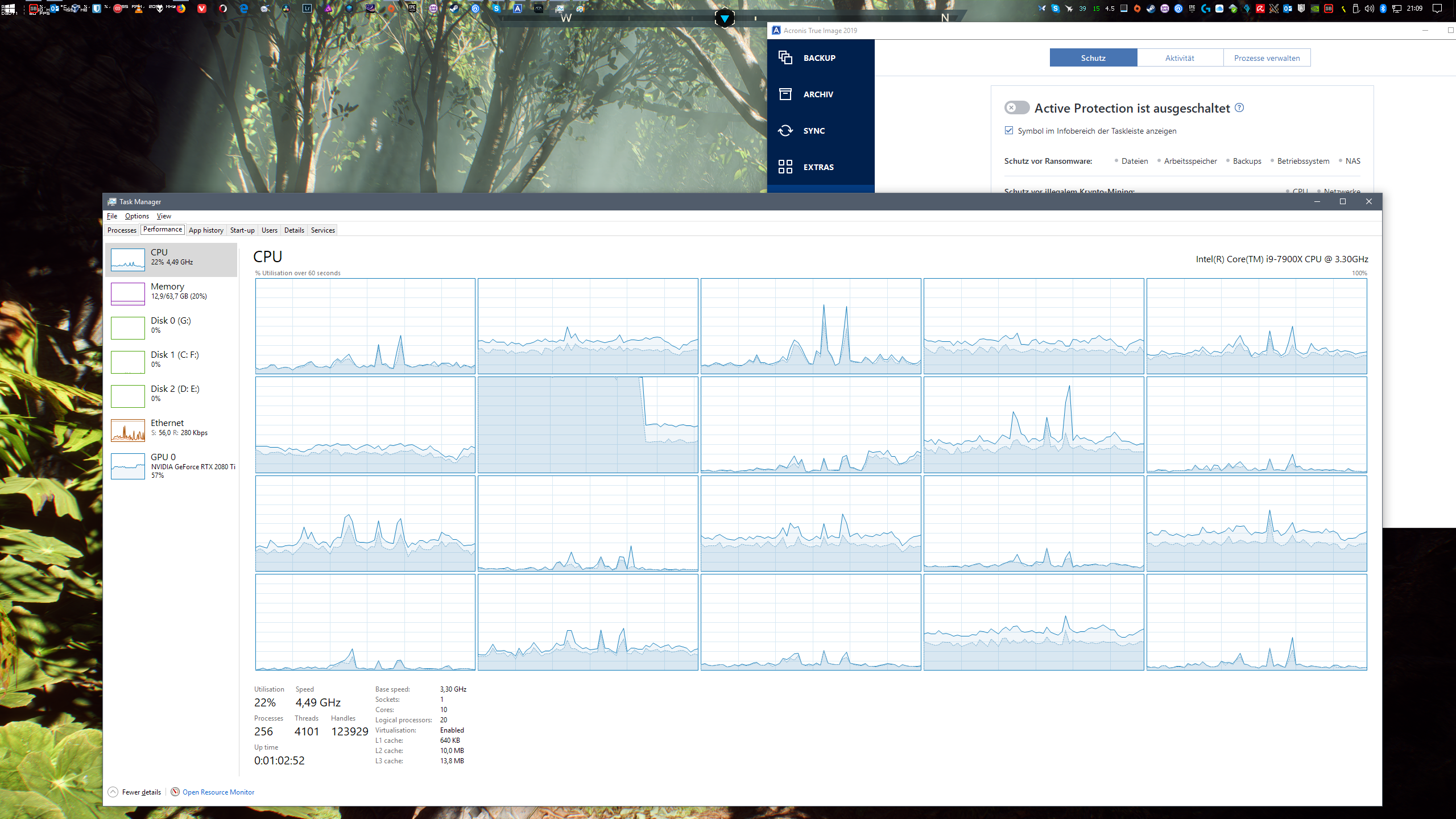The image size is (1456, 819).
Task: Click the Steam icon in taskbar
Action: coord(454,9)
